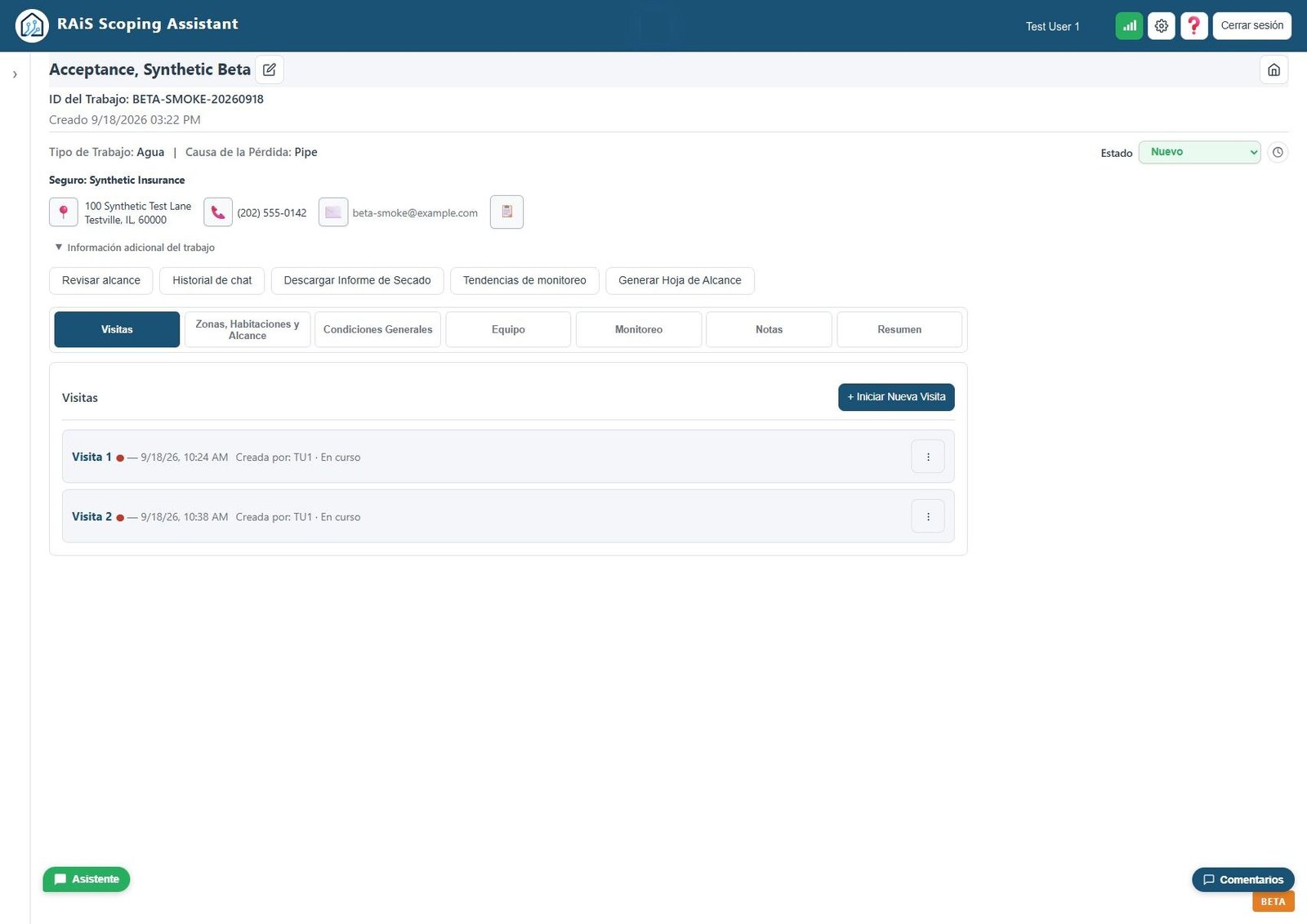The height and width of the screenshot is (924, 1307).
Task: Open the Resumen tab
Action: tap(899, 329)
